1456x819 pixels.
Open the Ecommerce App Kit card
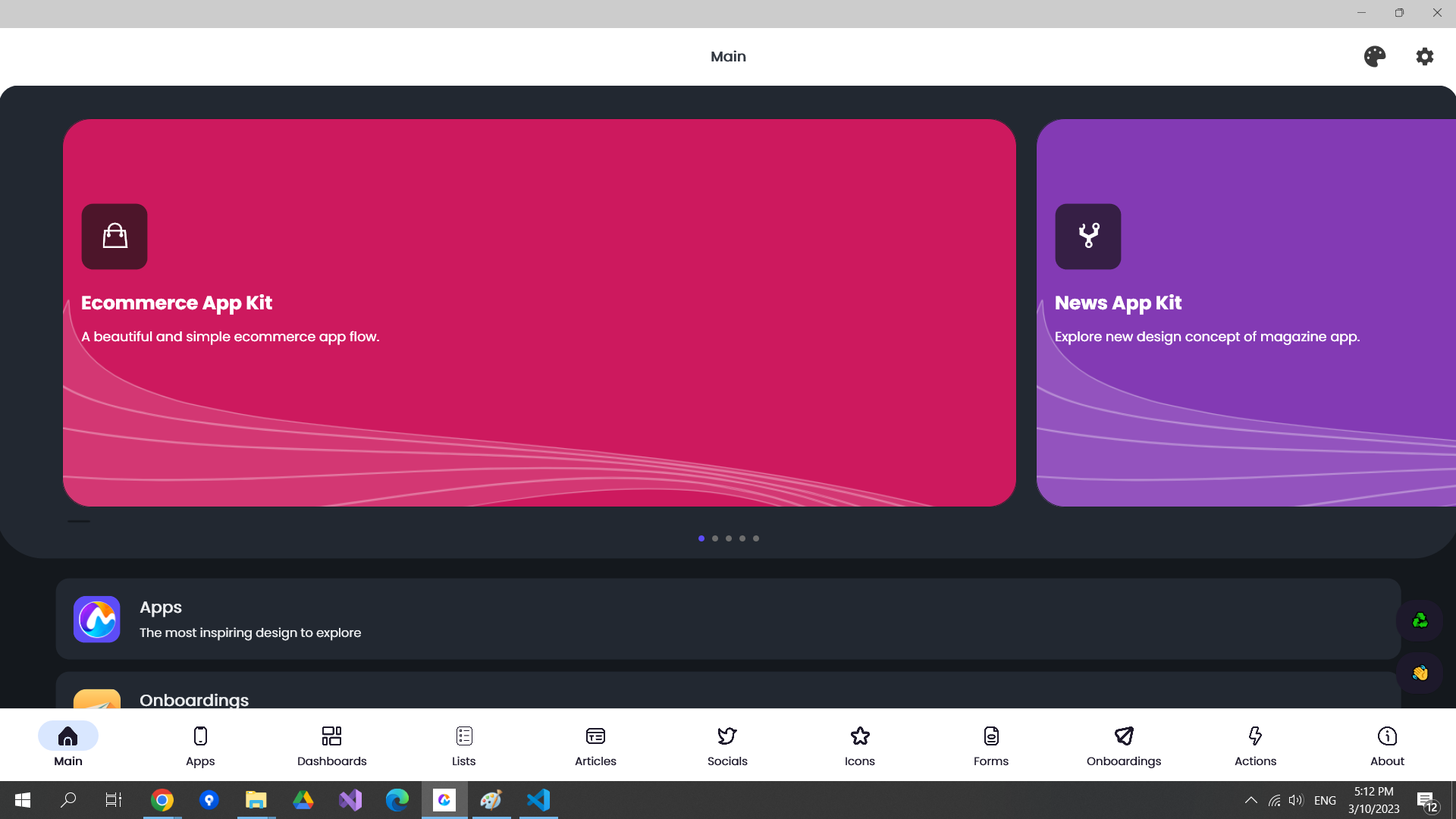(x=538, y=394)
